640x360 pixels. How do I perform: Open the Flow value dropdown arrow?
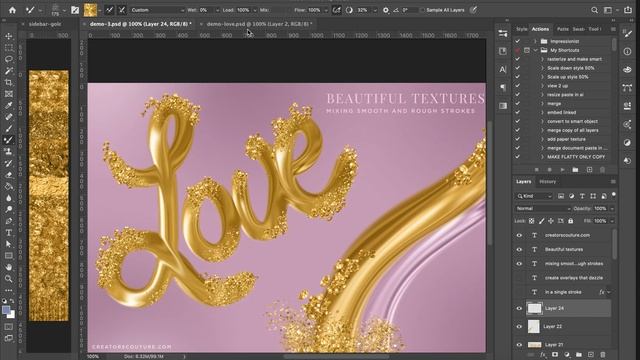[x=326, y=10]
